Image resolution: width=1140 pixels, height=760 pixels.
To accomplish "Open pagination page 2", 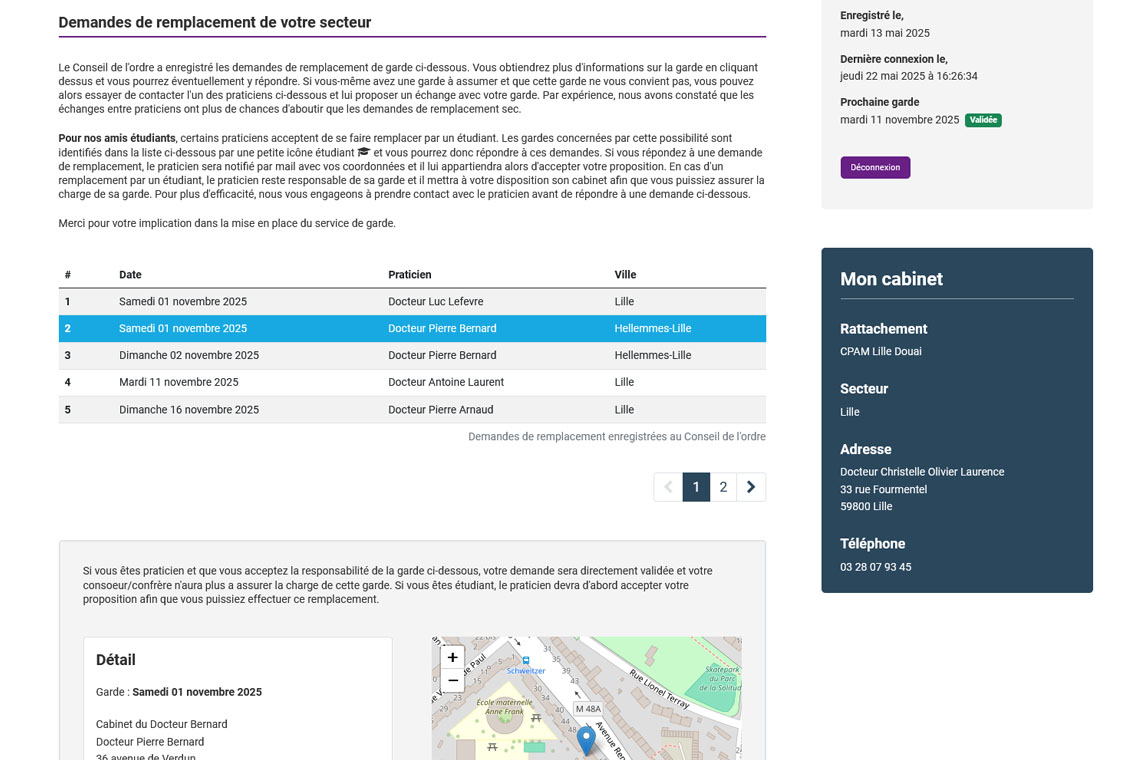I will pos(723,487).
